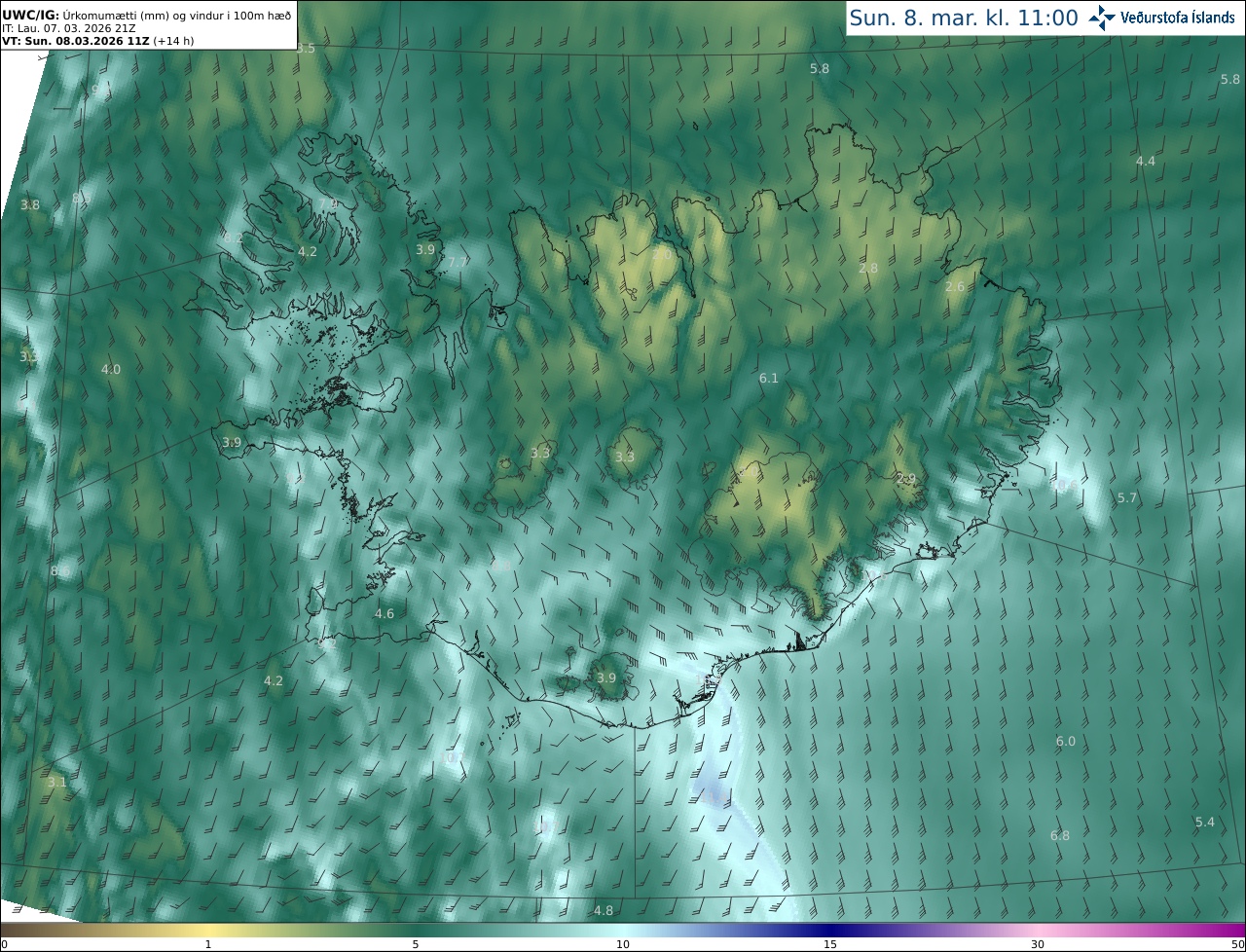Click the 'Veðurstofa Íslands' name text
1246x952 pixels.
point(1178,18)
